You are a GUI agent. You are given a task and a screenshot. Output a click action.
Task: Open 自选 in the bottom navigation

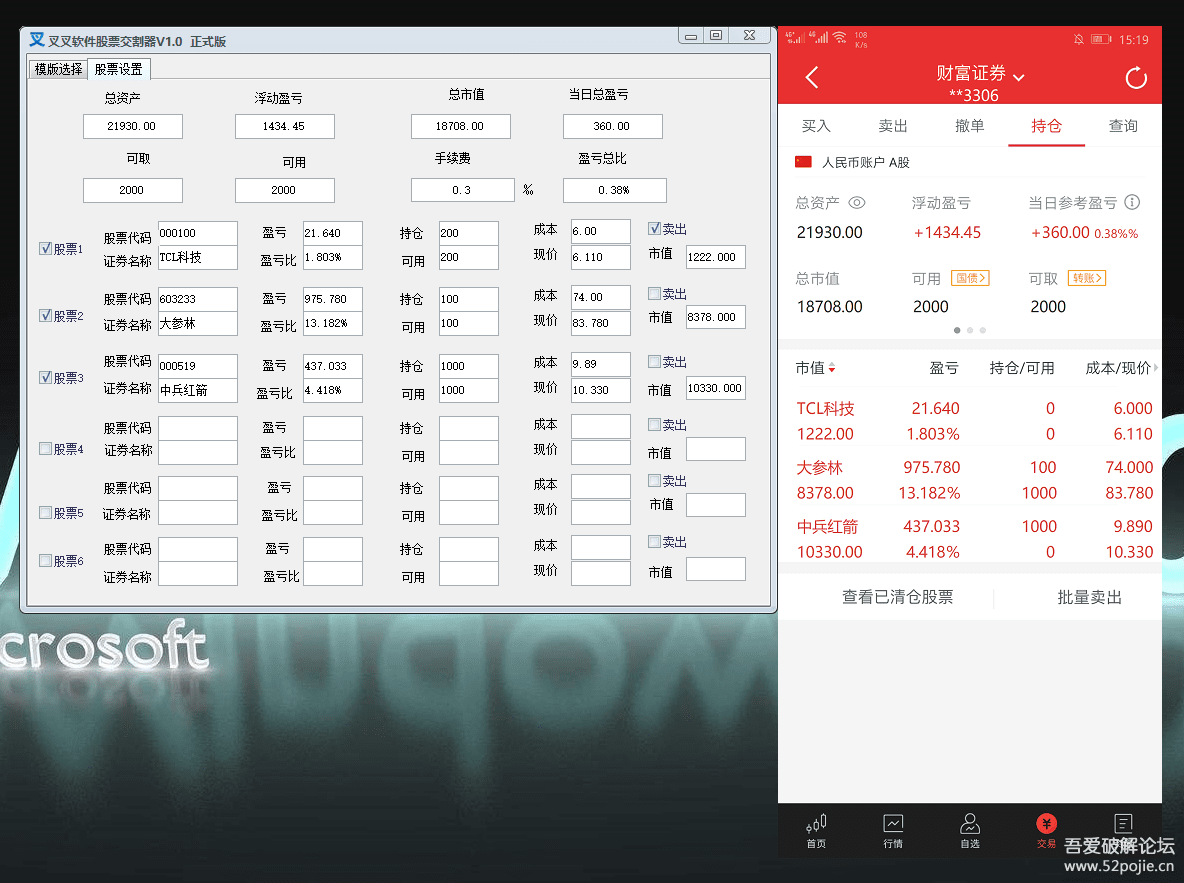(969, 830)
